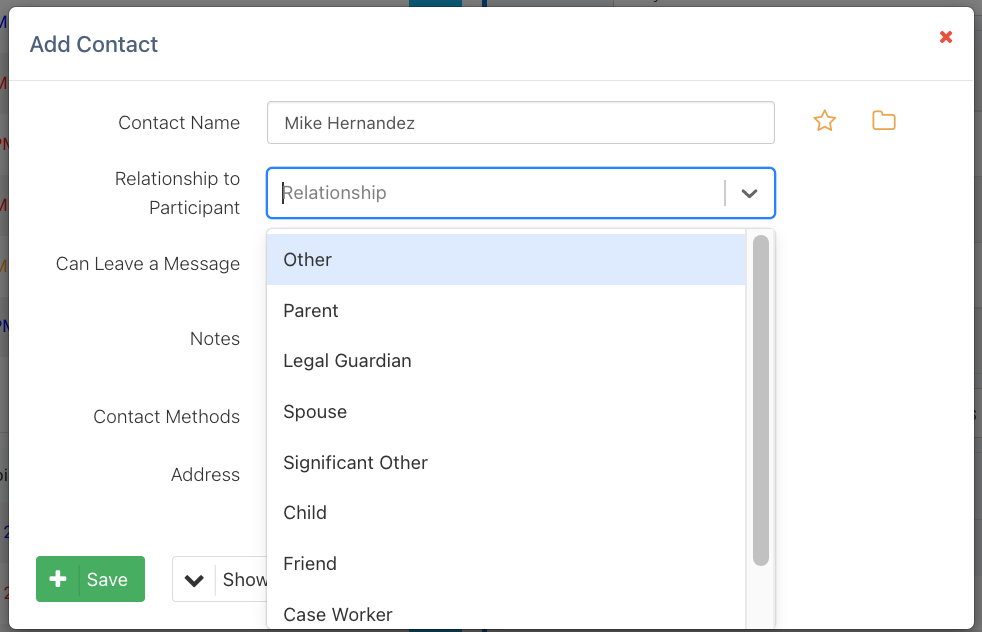Click the dropdown list scrollbar
982x632 pixels.
coord(760,400)
